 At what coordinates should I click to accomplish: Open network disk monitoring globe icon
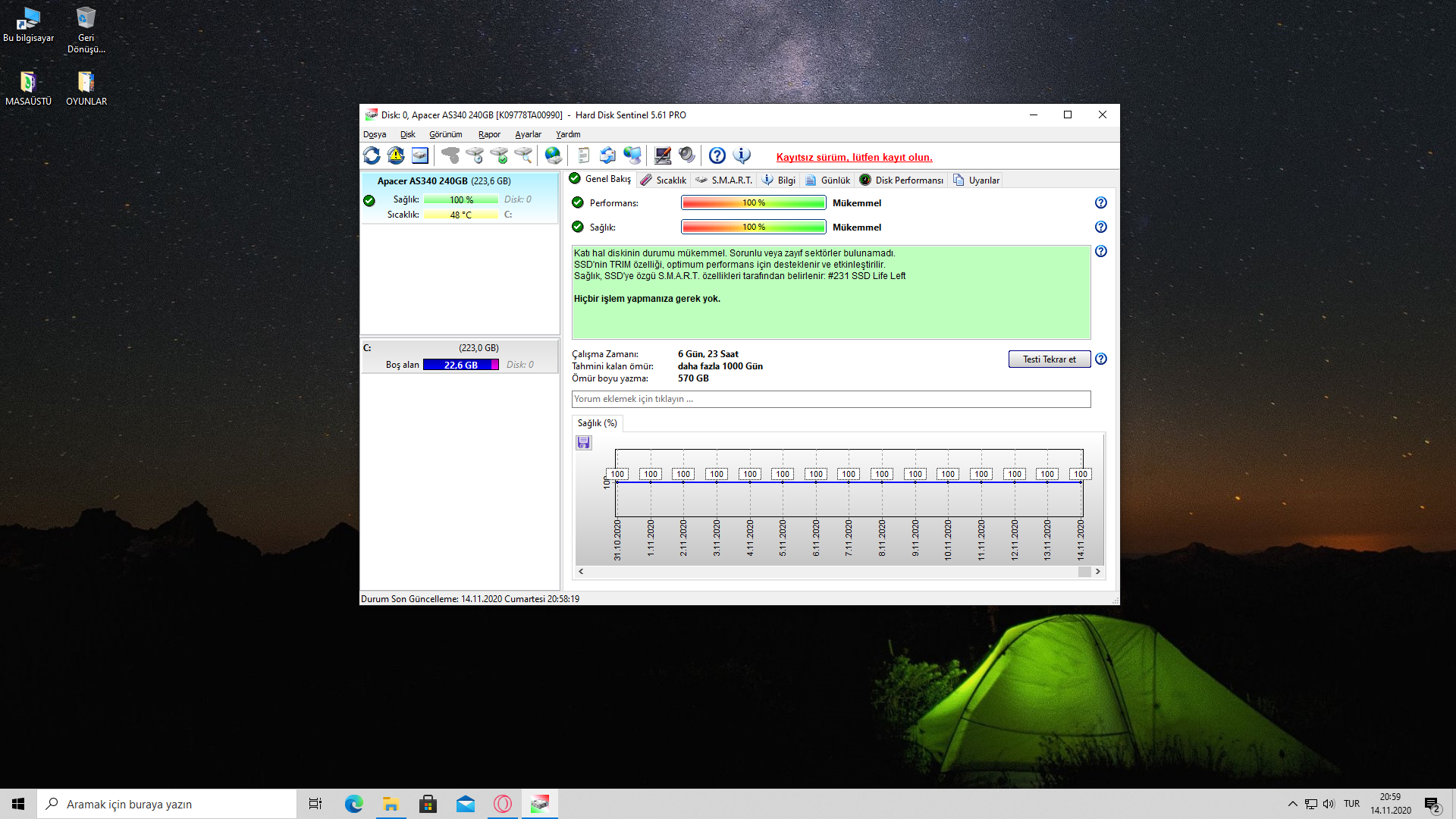click(553, 155)
